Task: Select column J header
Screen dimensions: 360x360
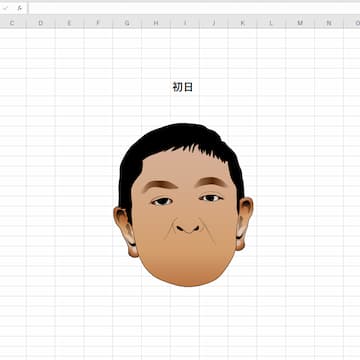Action: point(213,23)
